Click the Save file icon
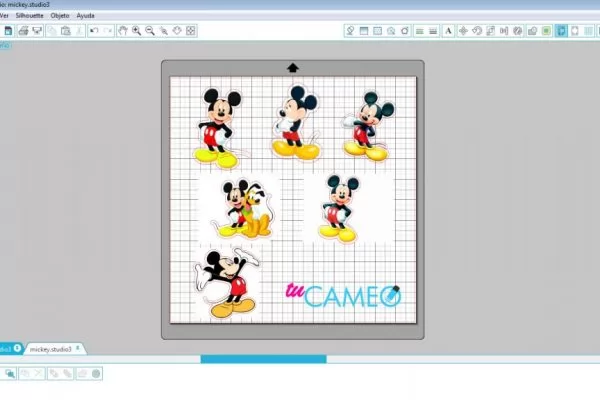 8,31
